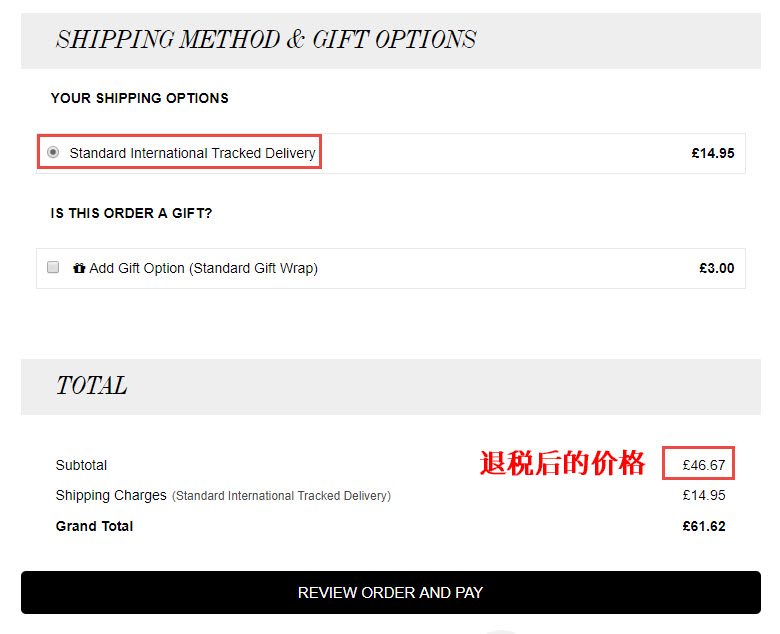Click the red Chinese annotation text
The width and height of the screenshot is (780, 634).
point(563,463)
